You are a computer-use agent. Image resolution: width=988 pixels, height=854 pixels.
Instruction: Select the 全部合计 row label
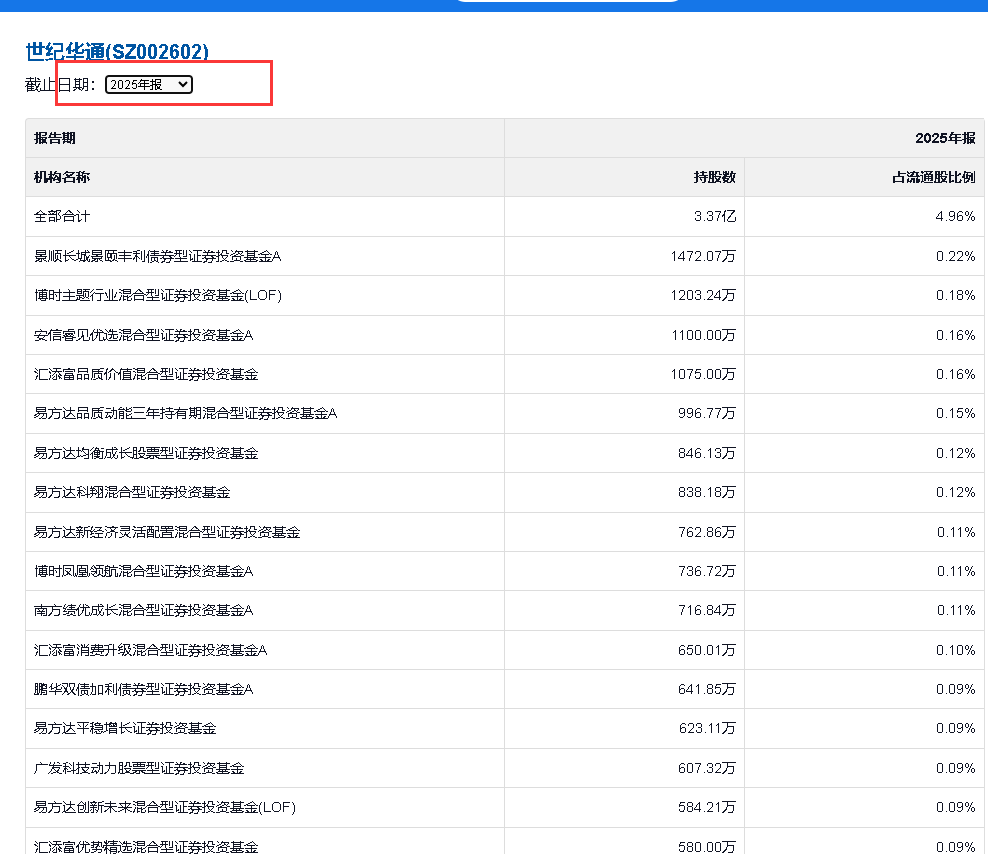coord(62,216)
